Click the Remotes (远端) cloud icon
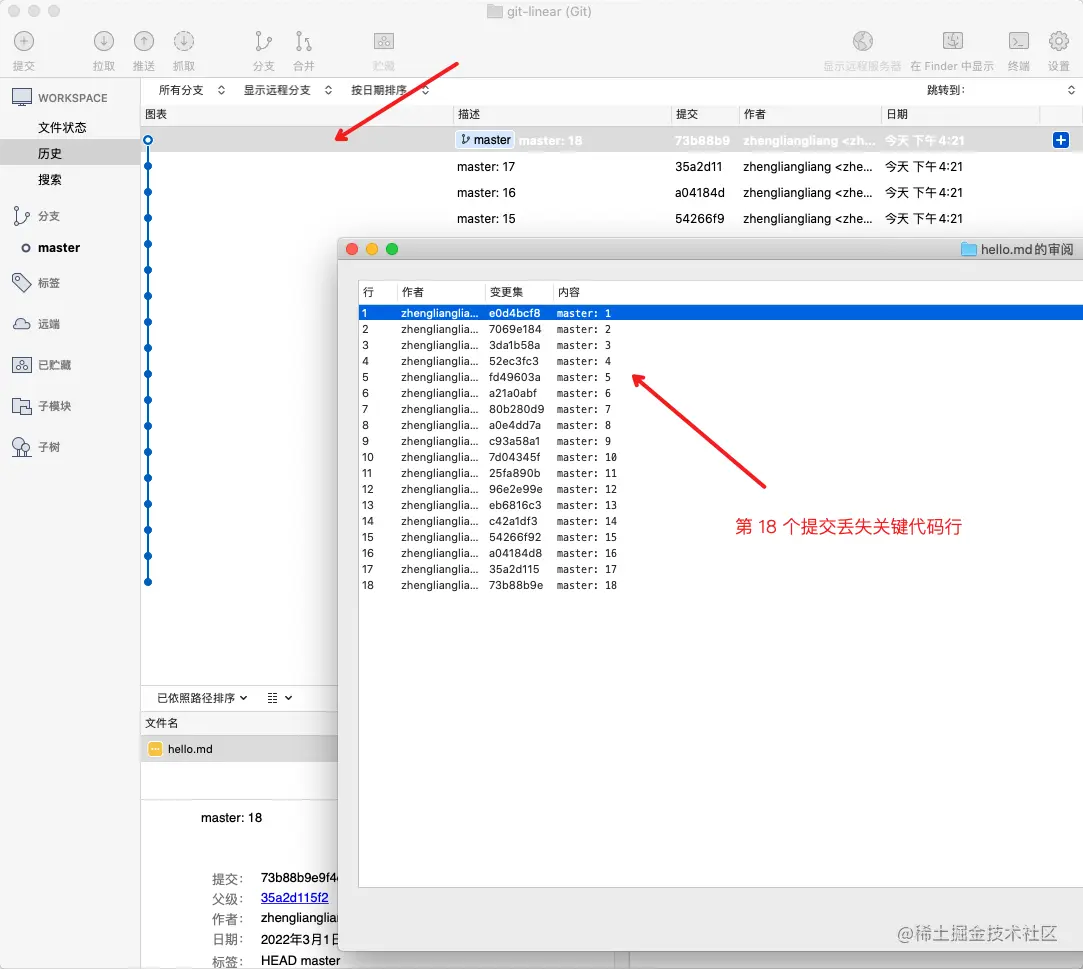This screenshot has height=969, width=1083. (22, 324)
